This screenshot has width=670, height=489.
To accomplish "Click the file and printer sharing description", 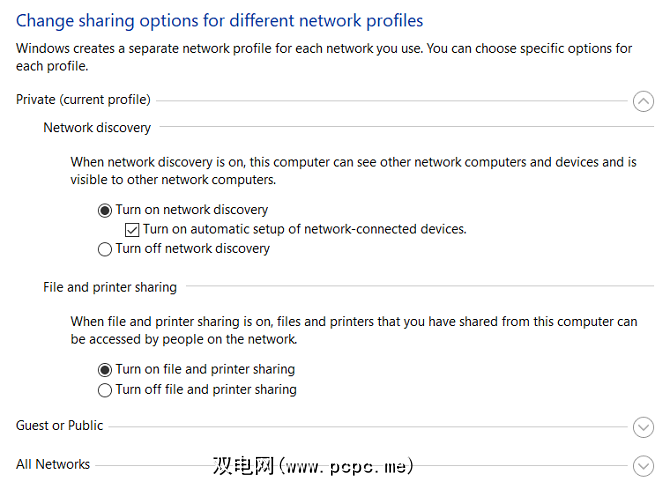I will [x=353, y=330].
